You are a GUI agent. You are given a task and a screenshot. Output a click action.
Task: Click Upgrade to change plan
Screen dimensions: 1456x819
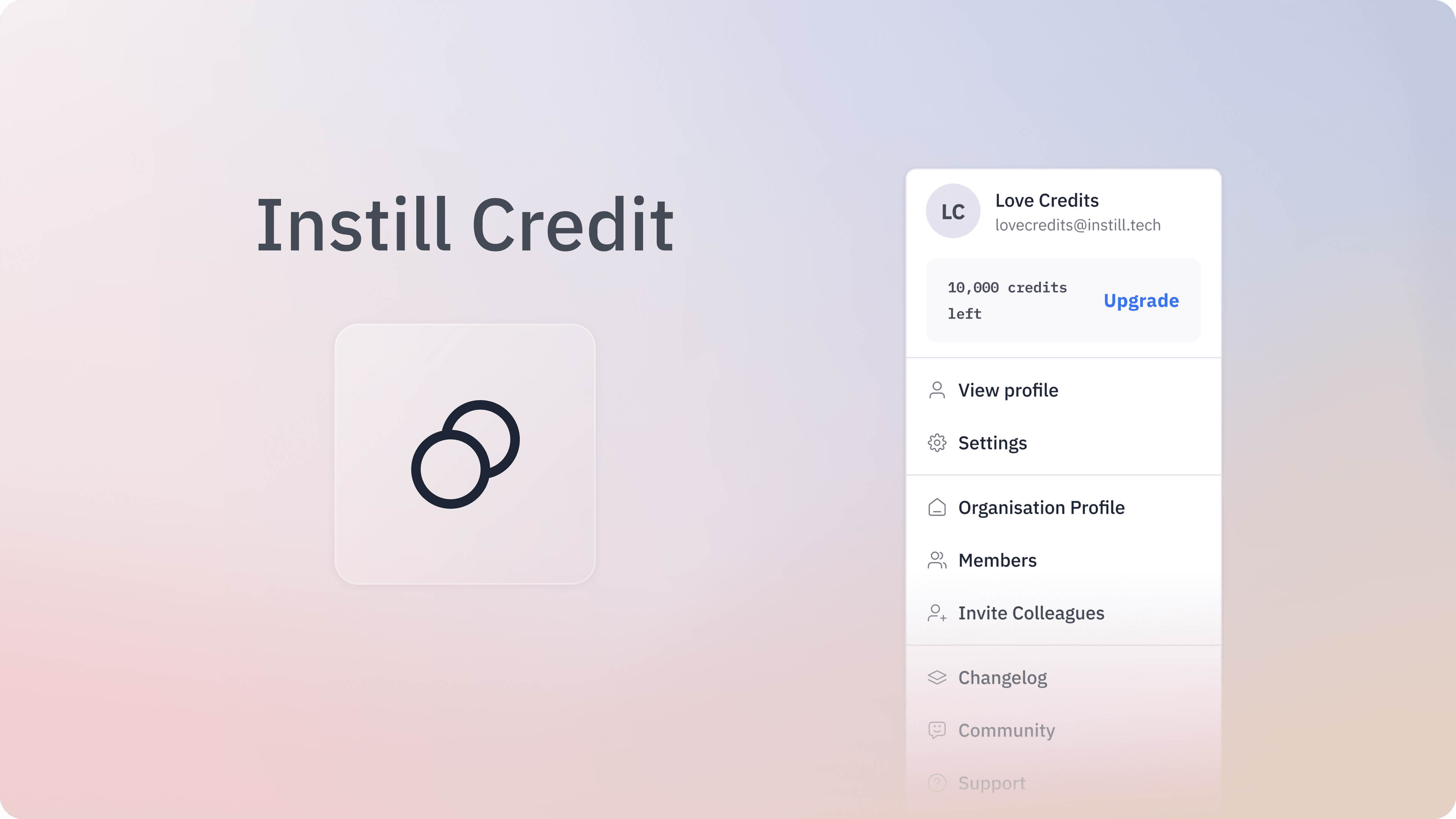click(x=1141, y=300)
